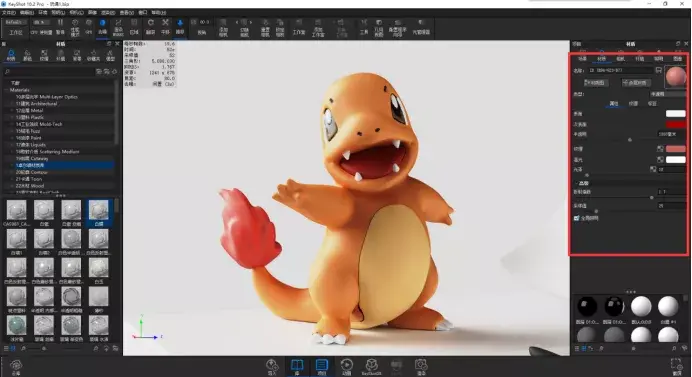Open the Animation (动画) bottom icon
The width and height of the screenshot is (692, 377).
(x=347, y=367)
